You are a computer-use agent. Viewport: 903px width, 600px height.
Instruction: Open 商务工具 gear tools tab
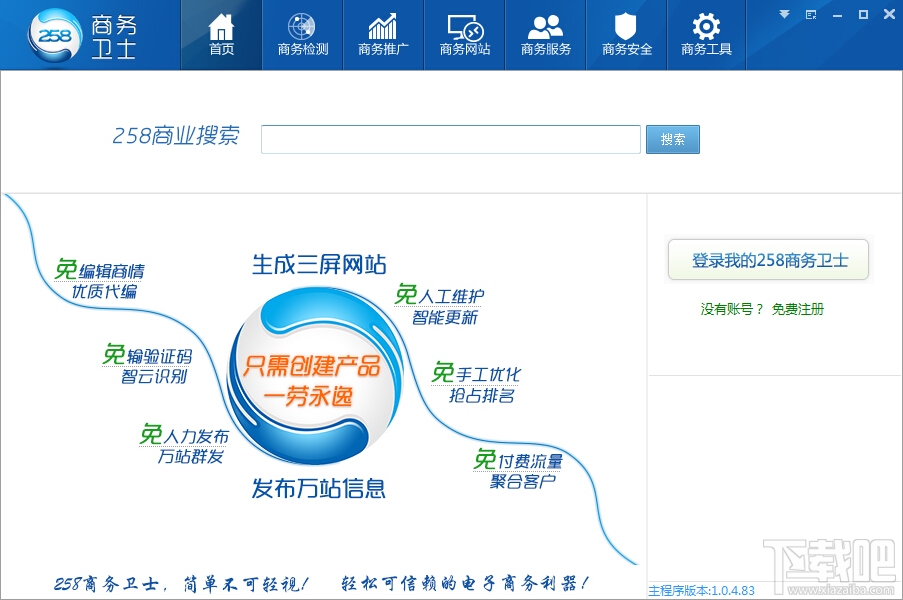pyautogui.click(x=706, y=35)
